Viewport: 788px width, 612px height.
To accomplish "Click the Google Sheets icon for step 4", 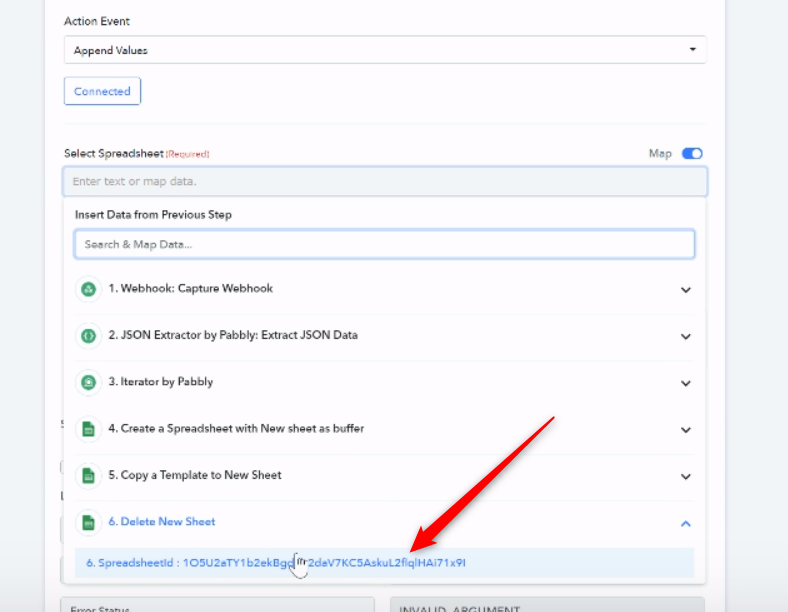I will point(88,429).
